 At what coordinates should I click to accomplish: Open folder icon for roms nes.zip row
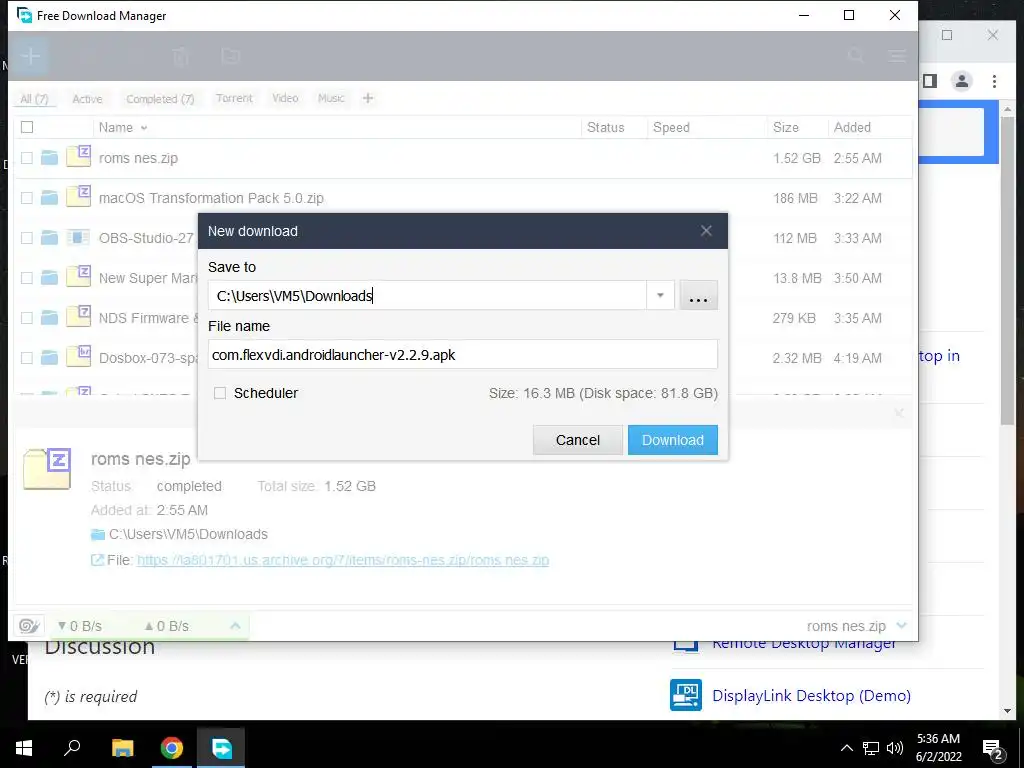pyautogui.click(x=49, y=158)
